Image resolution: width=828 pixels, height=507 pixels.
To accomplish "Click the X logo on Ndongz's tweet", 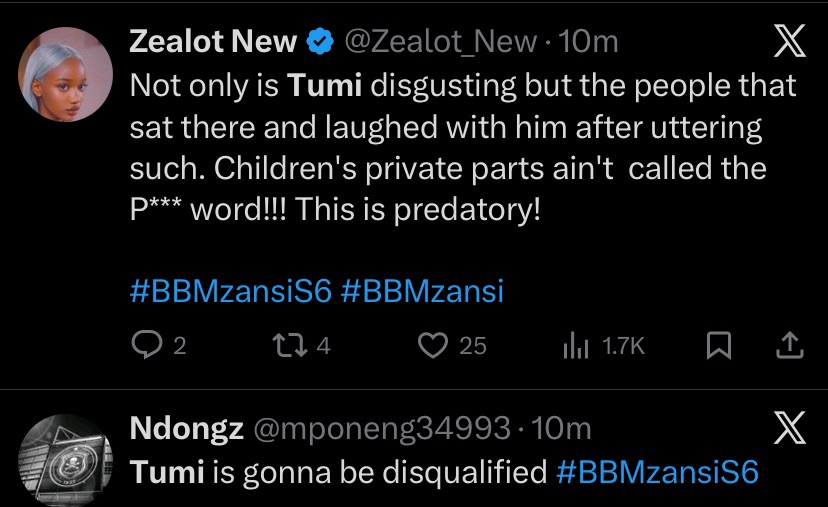I will [789, 430].
